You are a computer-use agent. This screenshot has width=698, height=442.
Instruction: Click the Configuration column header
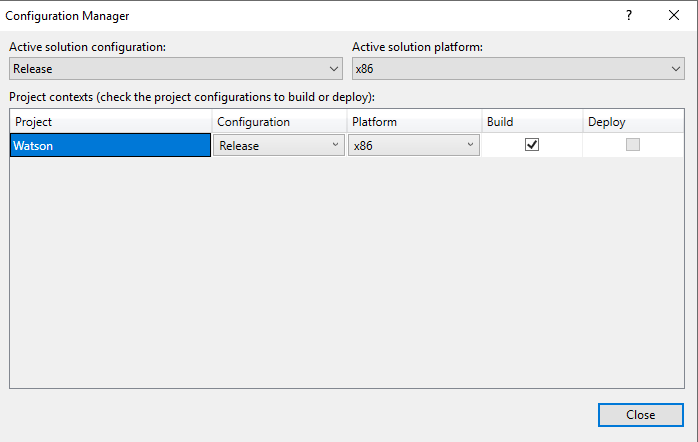coord(280,122)
